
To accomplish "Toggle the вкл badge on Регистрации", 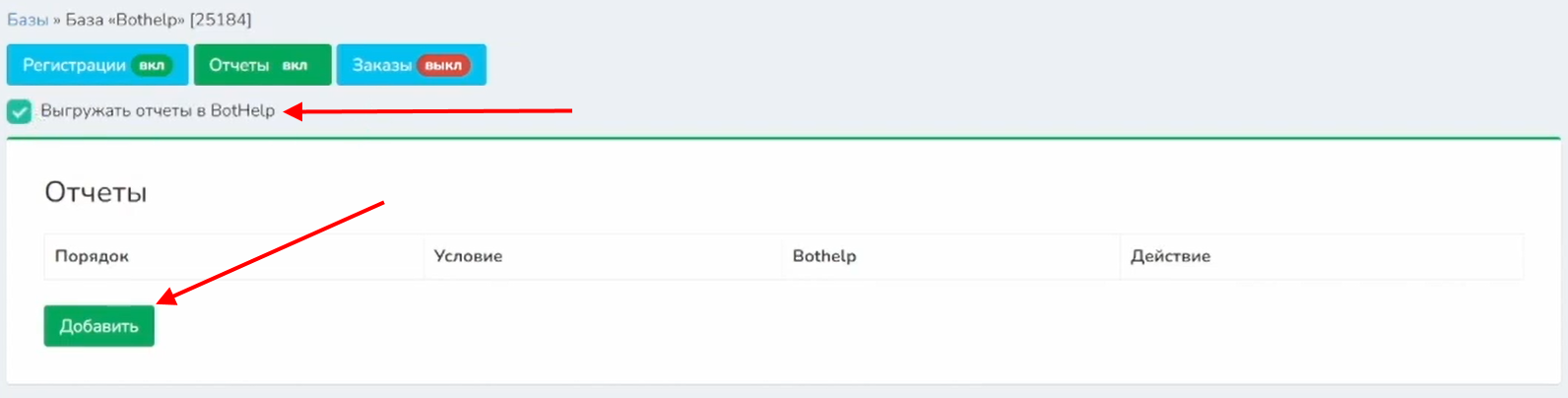I will point(152,66).
